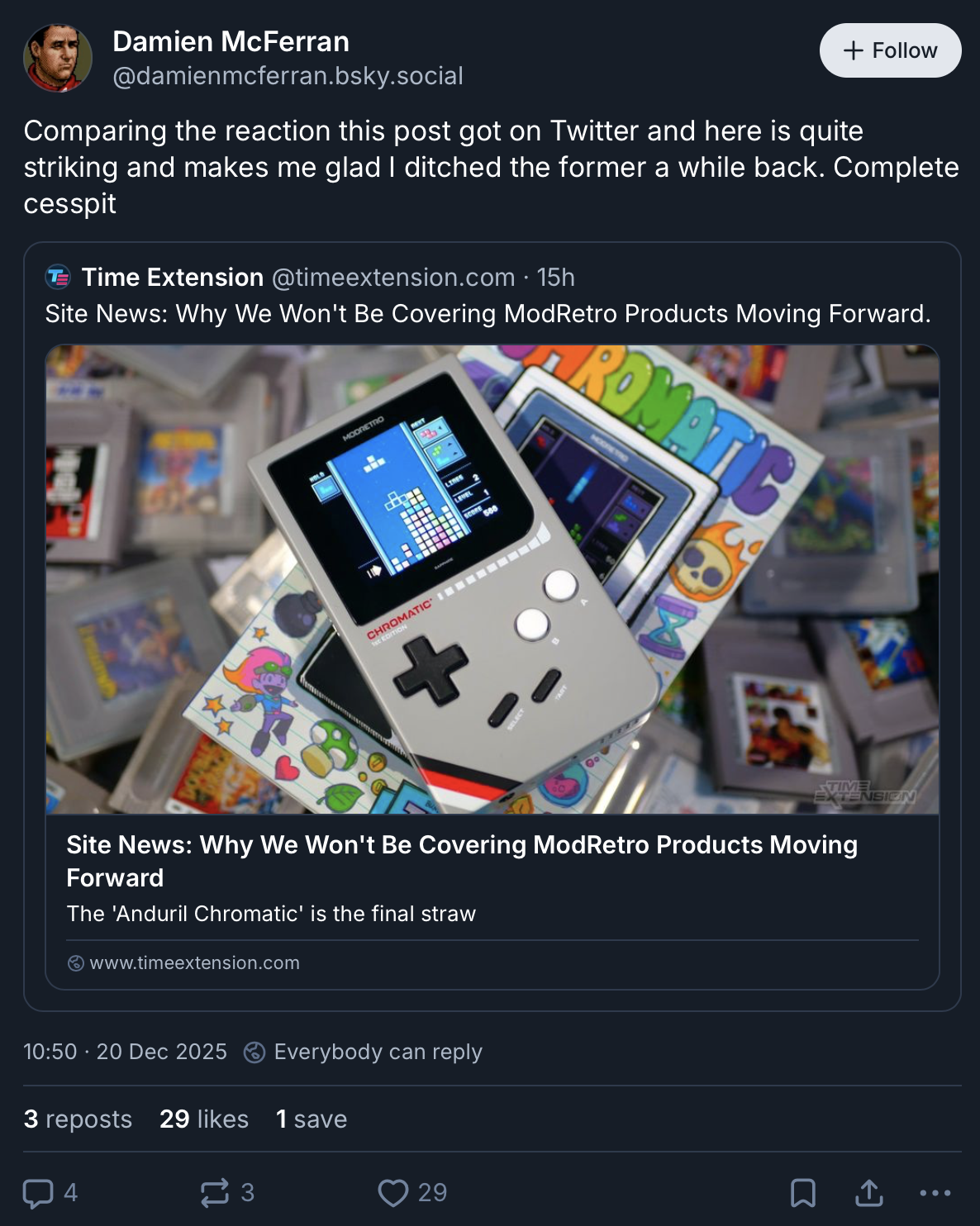Image resolution: width=980 pixels, height=1226 pixels.
Task: View the '3 reposts' list
Action: pyautogui.click(x=78, y=1119)
